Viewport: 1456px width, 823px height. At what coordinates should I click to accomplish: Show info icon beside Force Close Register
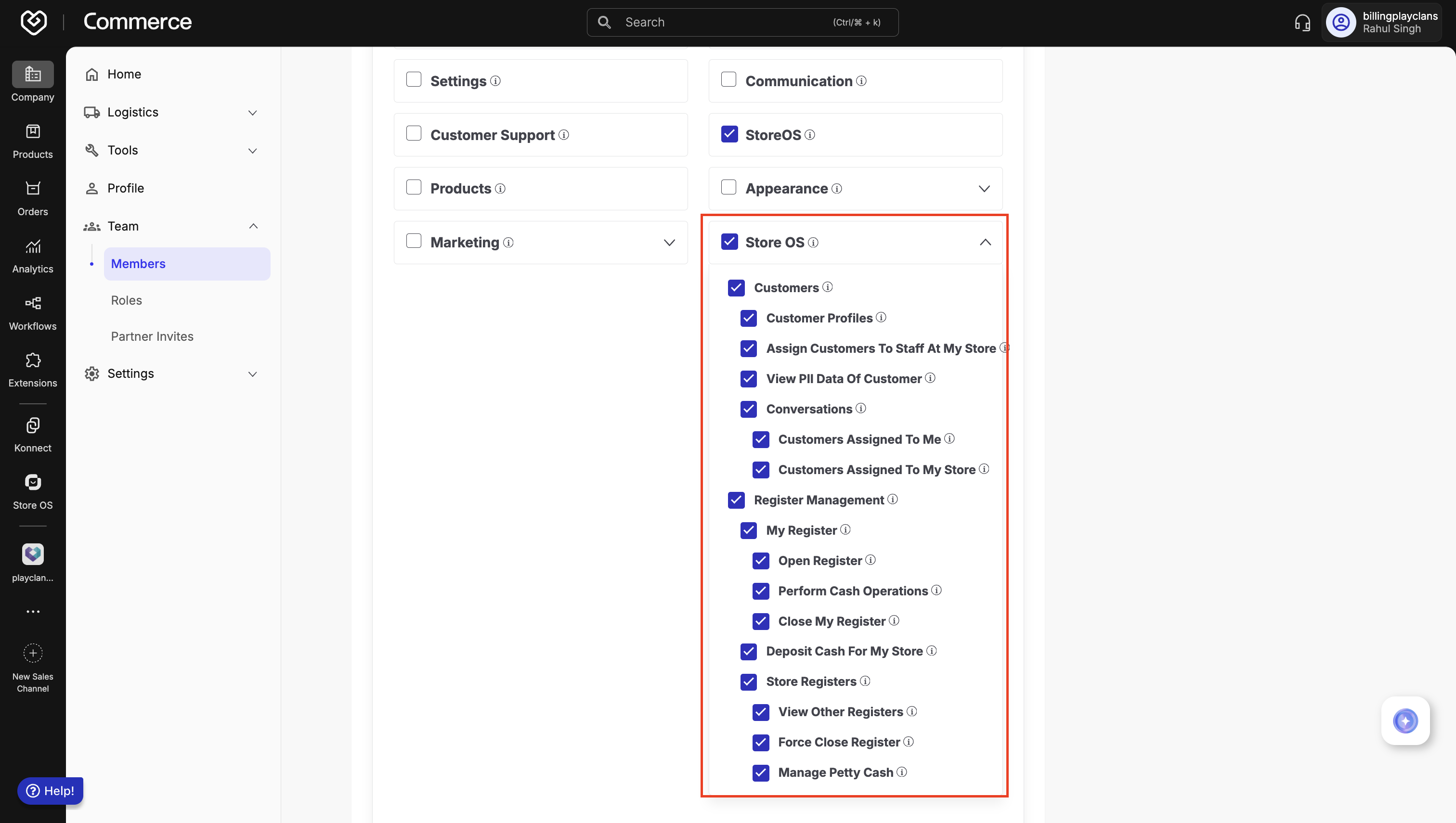[909, 742]
